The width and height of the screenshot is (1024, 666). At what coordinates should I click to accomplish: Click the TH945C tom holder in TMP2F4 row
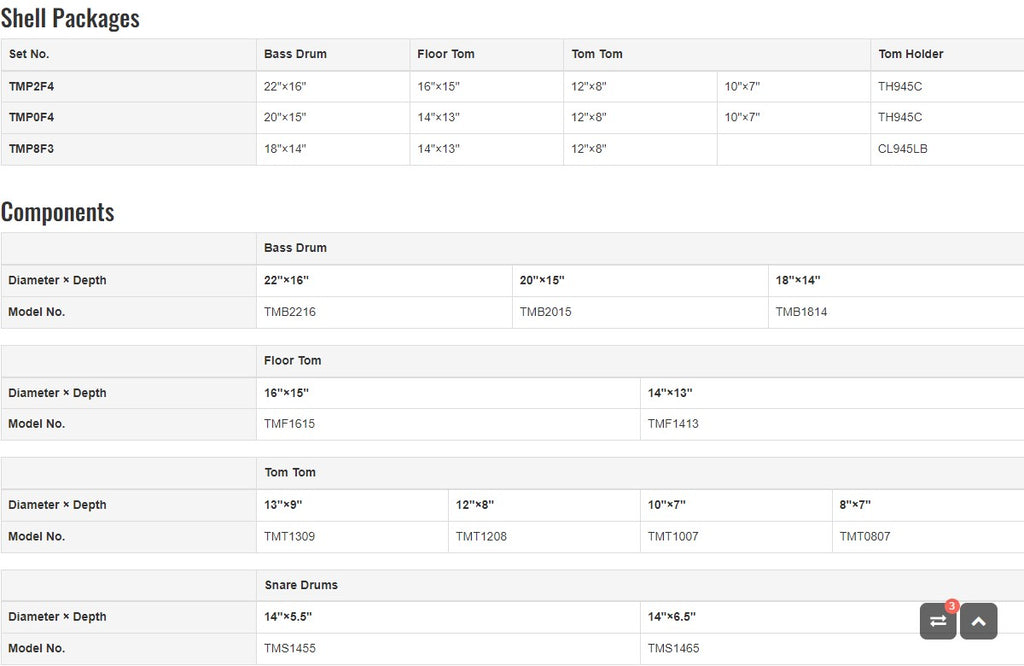900,86
